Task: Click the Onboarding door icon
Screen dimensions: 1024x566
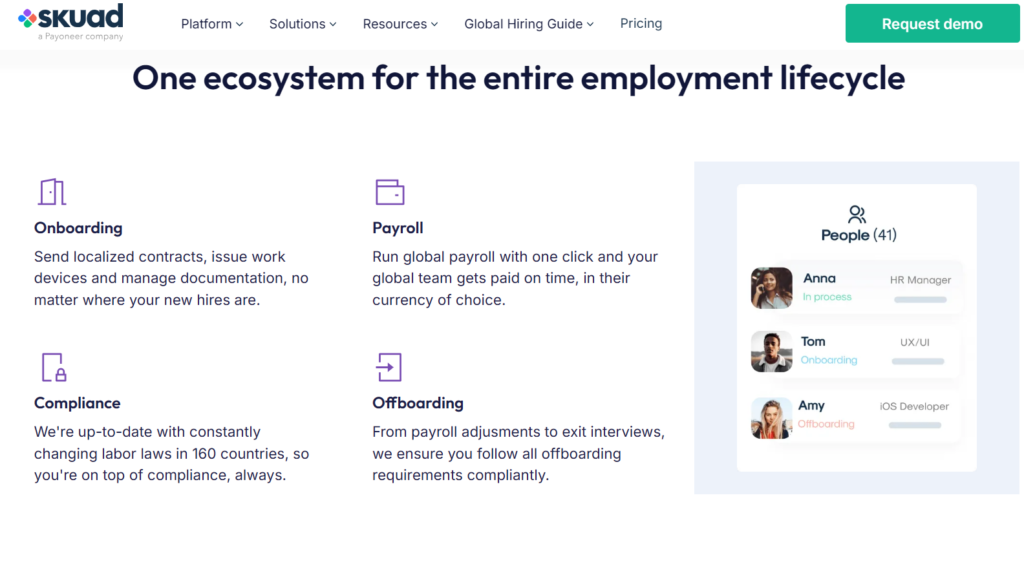Action: tap(52, 192)
